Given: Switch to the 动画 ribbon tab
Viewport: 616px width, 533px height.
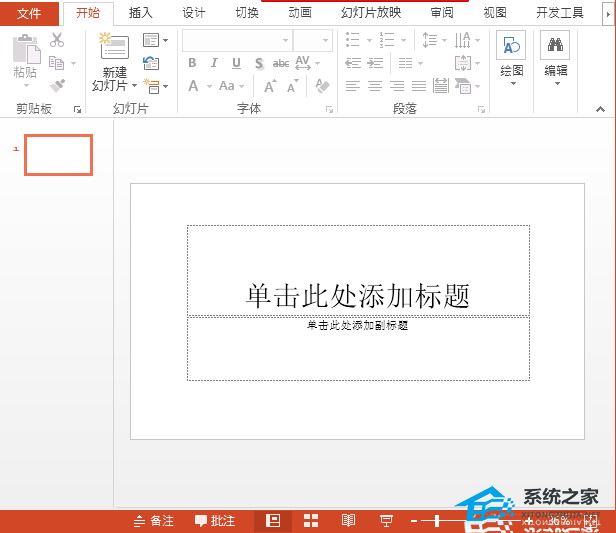Looking at the screenshot, I should pyautogui.click(x=300, y=13).
